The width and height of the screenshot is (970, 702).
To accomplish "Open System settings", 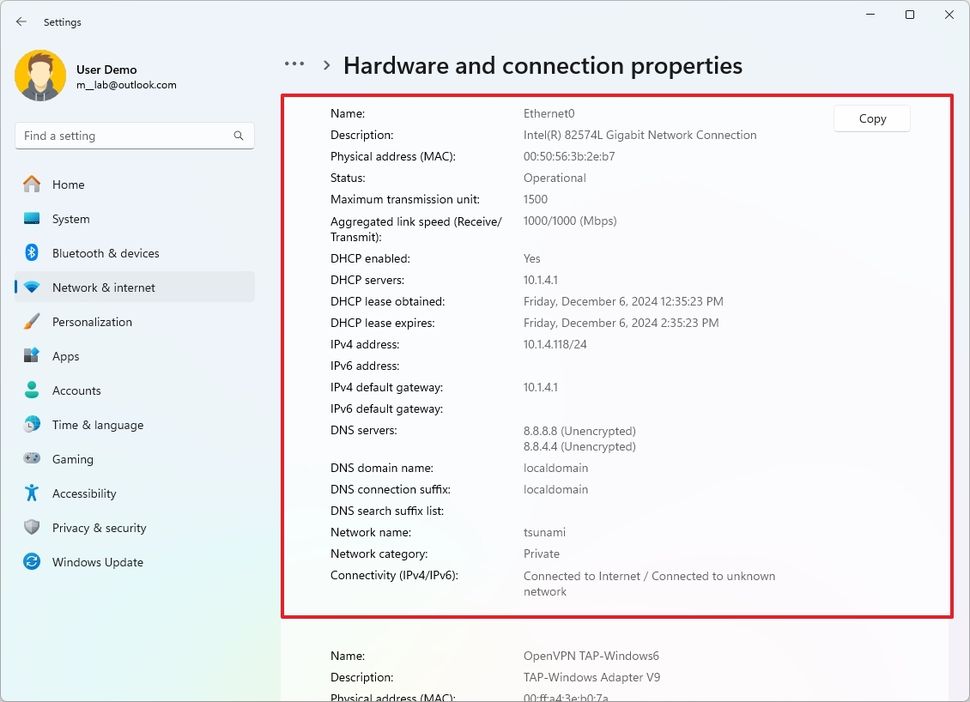I will pos(71,218).
